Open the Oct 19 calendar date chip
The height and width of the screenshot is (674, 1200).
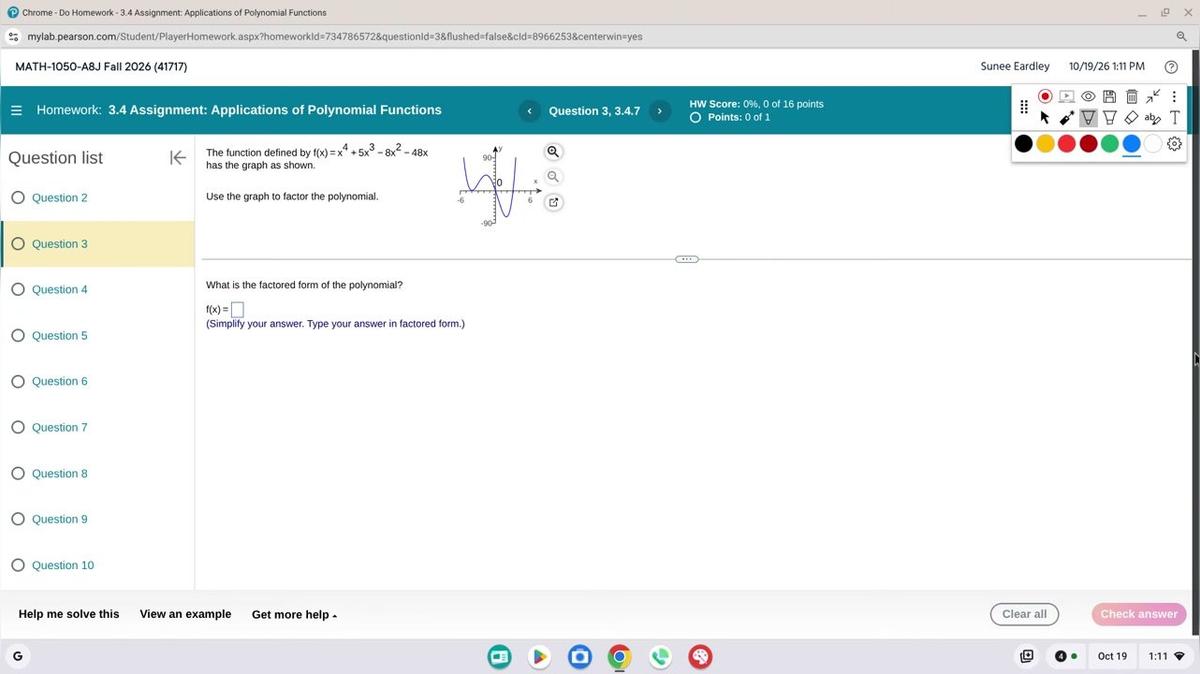(1112, 656)
